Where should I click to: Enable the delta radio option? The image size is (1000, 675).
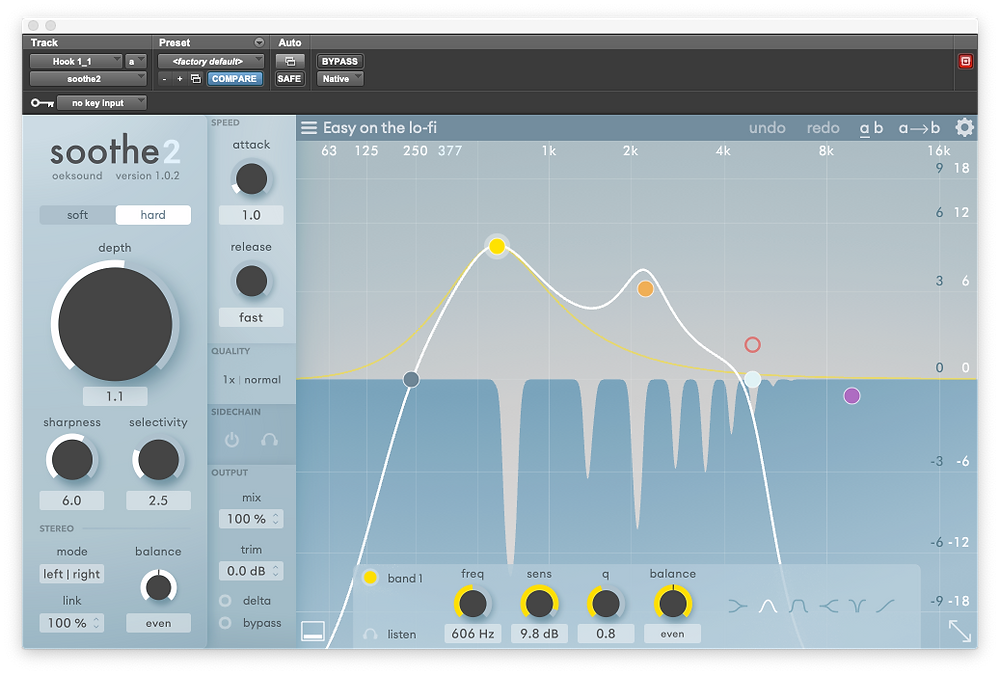(225, 600)
